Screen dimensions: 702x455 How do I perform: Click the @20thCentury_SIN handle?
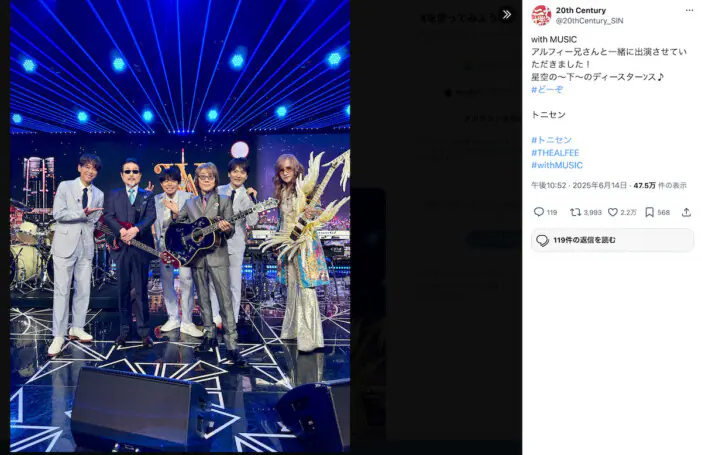(589, 21)
